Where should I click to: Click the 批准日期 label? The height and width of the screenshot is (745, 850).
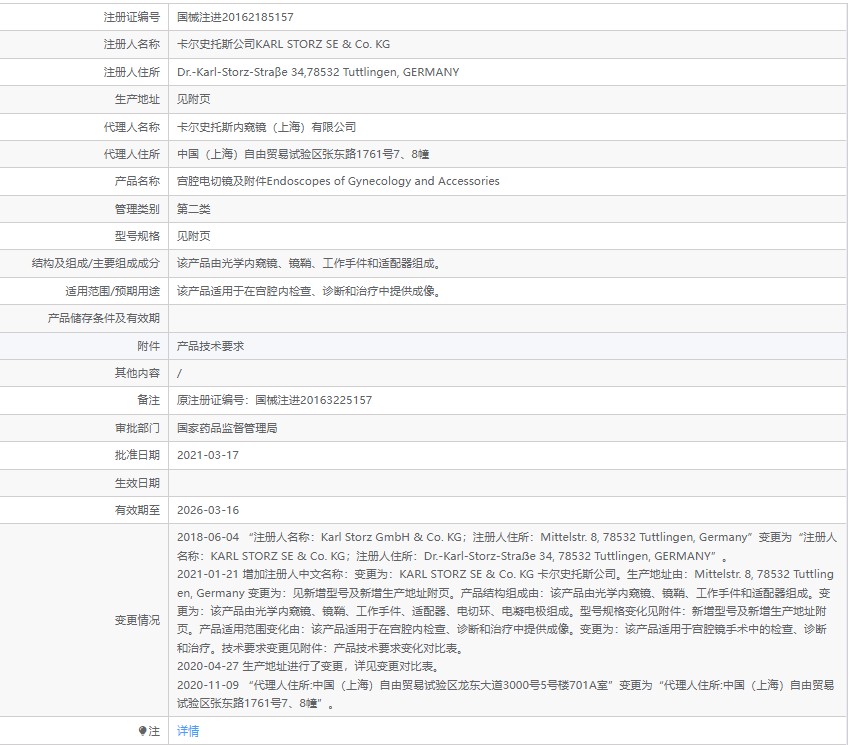tap(137, 455)
